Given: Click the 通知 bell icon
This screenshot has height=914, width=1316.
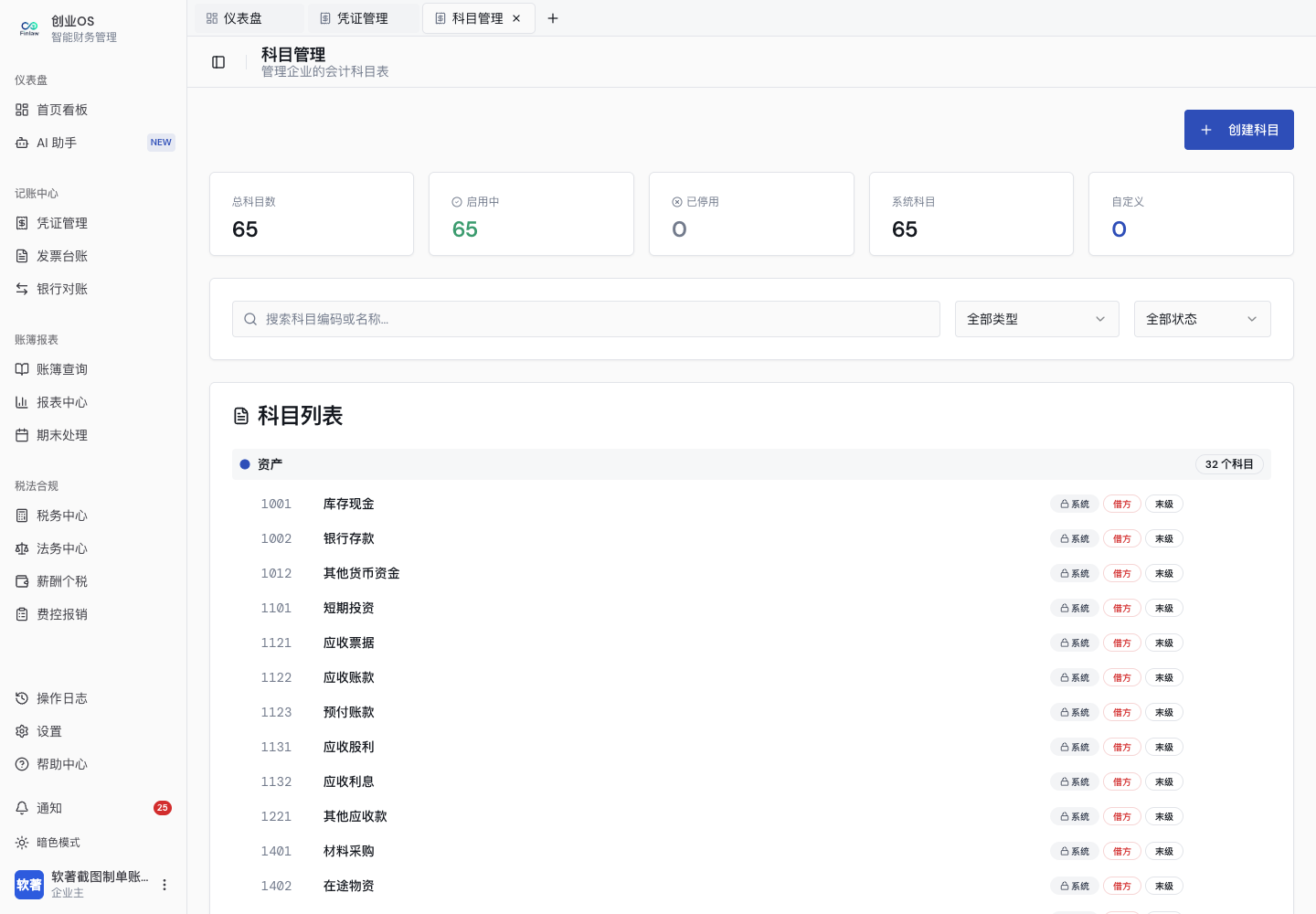Looking at the screenshot, I should point(22,808).
